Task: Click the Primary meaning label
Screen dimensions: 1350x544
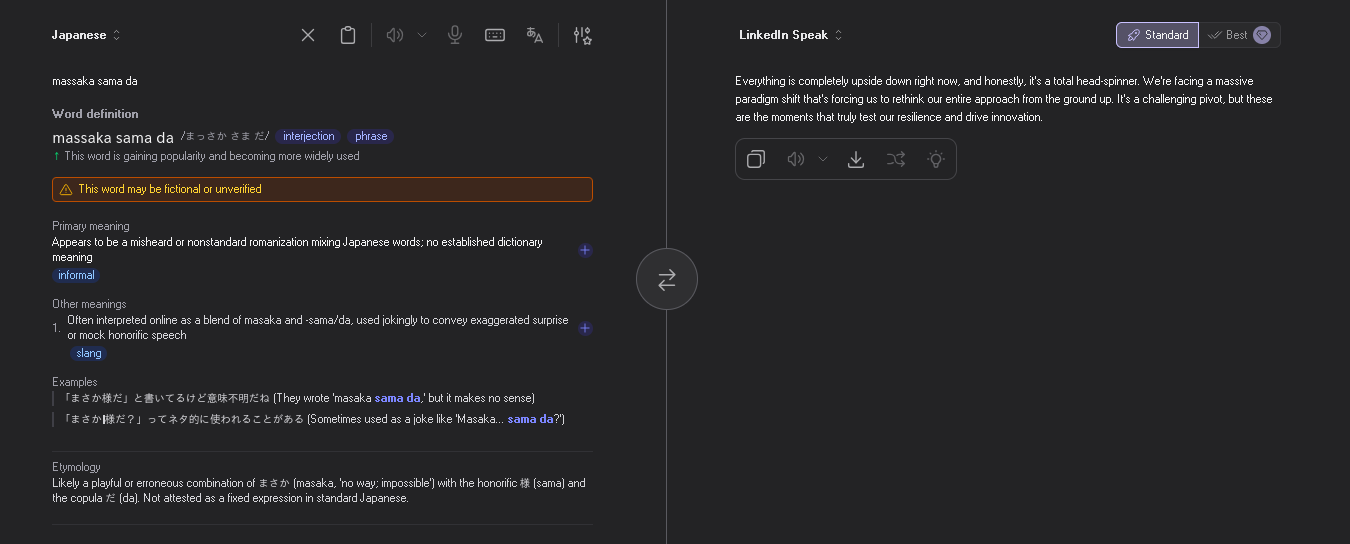Action: 91,226
